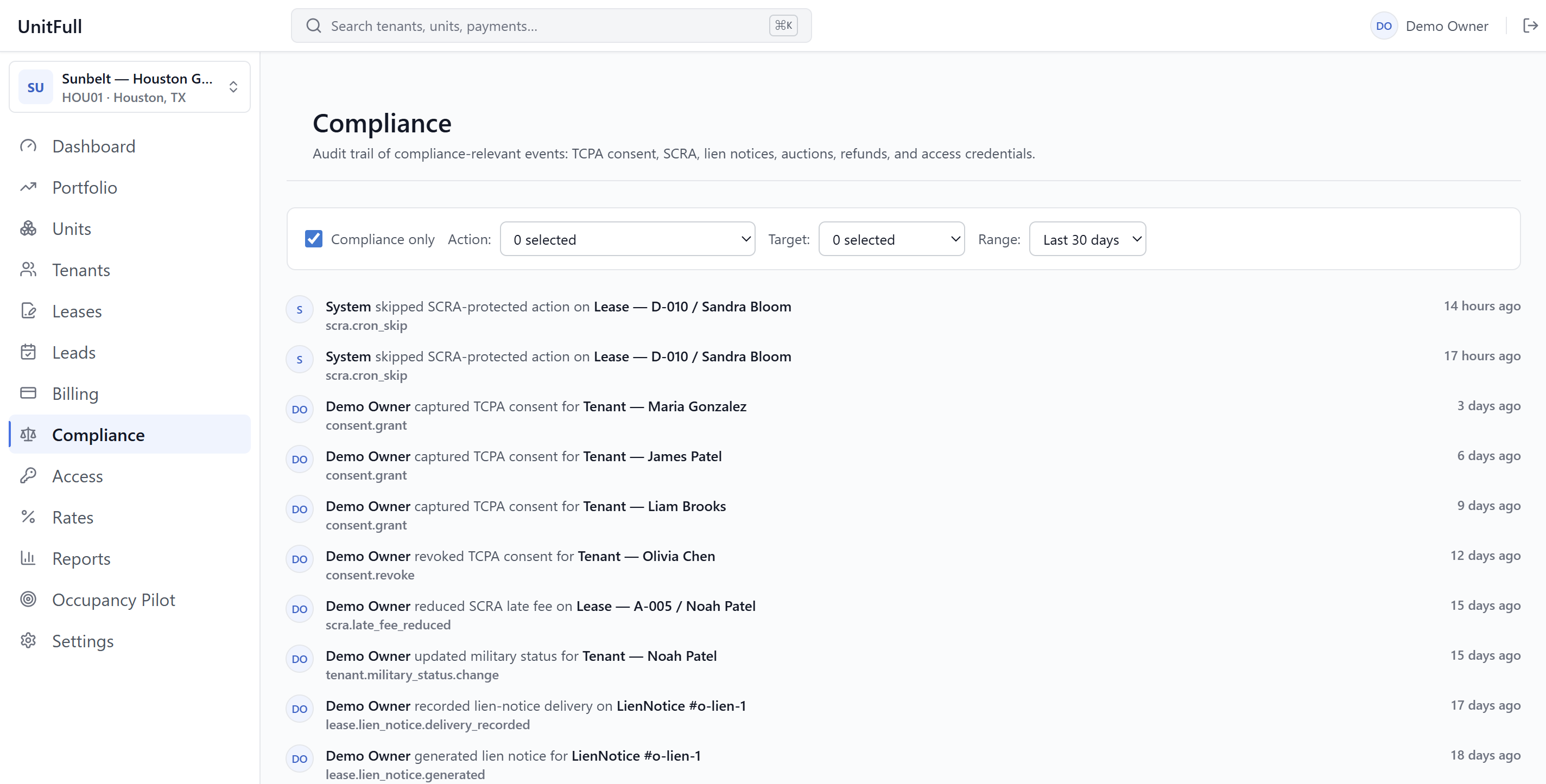Select Billing in the sidebar
Image resolution: width=1546 pixels, height=784 pixels.
tap(130, 393)
